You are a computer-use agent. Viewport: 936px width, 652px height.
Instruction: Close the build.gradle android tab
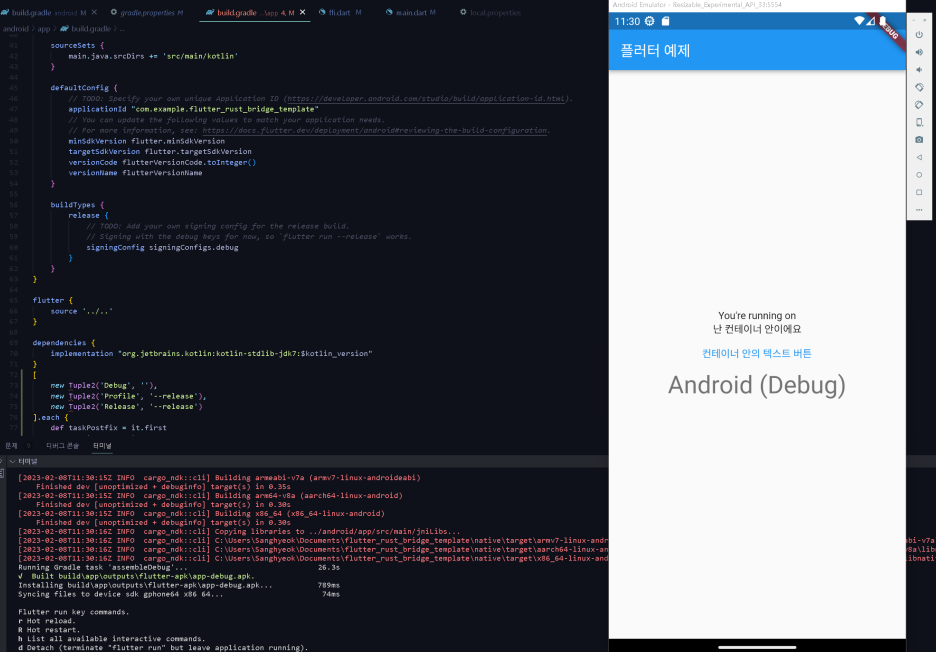(x=94, y=12)
